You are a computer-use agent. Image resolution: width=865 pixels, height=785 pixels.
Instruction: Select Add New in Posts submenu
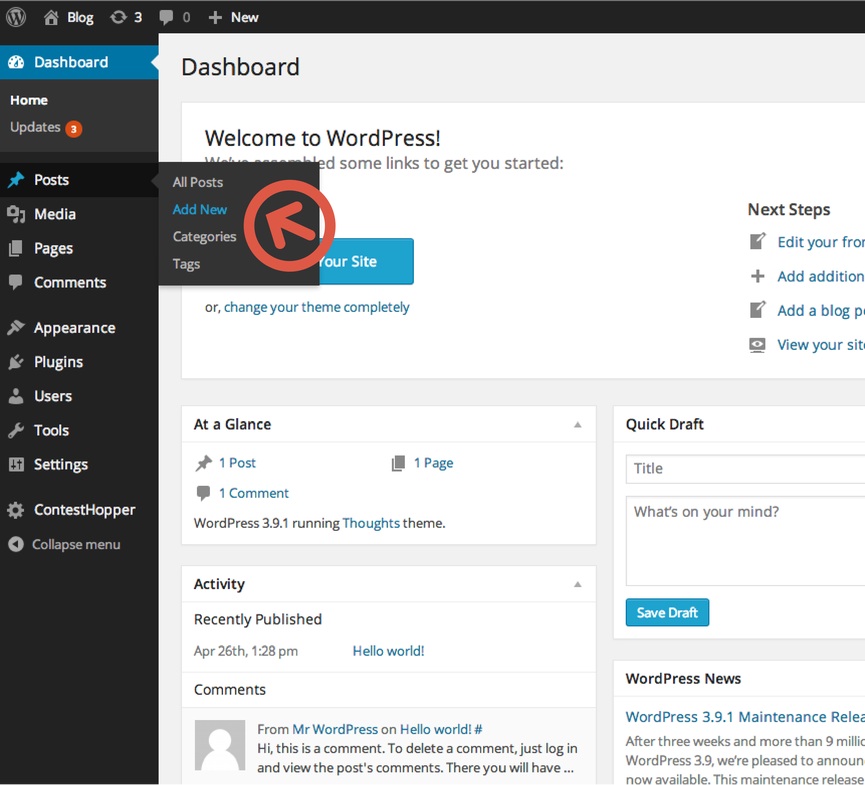tap(200, 210)
